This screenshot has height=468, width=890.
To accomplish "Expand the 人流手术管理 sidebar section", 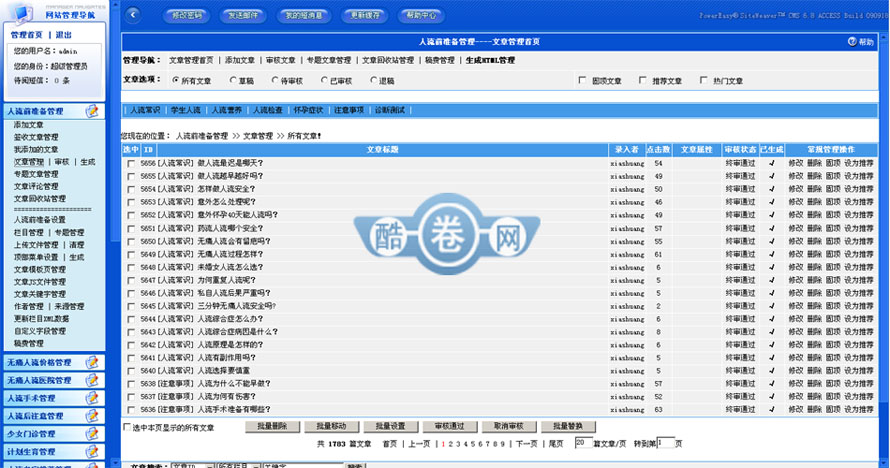I will coord(54,398).
